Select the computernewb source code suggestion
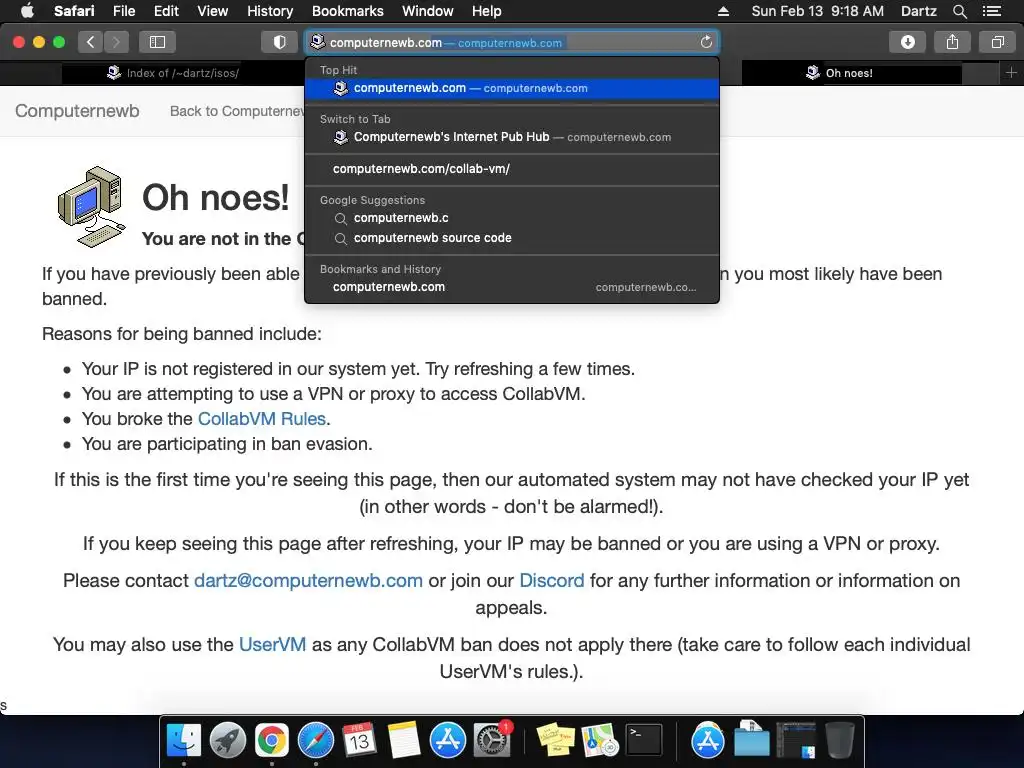This screenshot has height=768, width=1024. pos(512,238)
